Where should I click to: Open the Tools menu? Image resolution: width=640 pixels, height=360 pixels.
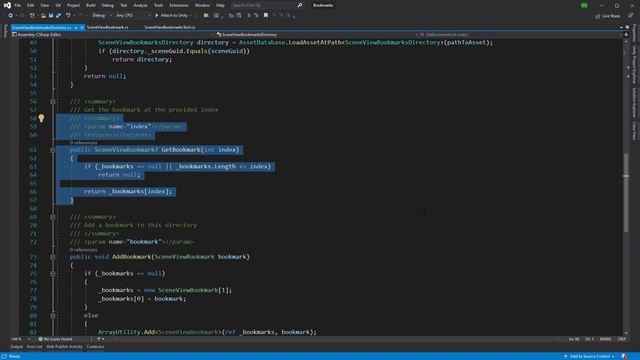click(158, 5)
